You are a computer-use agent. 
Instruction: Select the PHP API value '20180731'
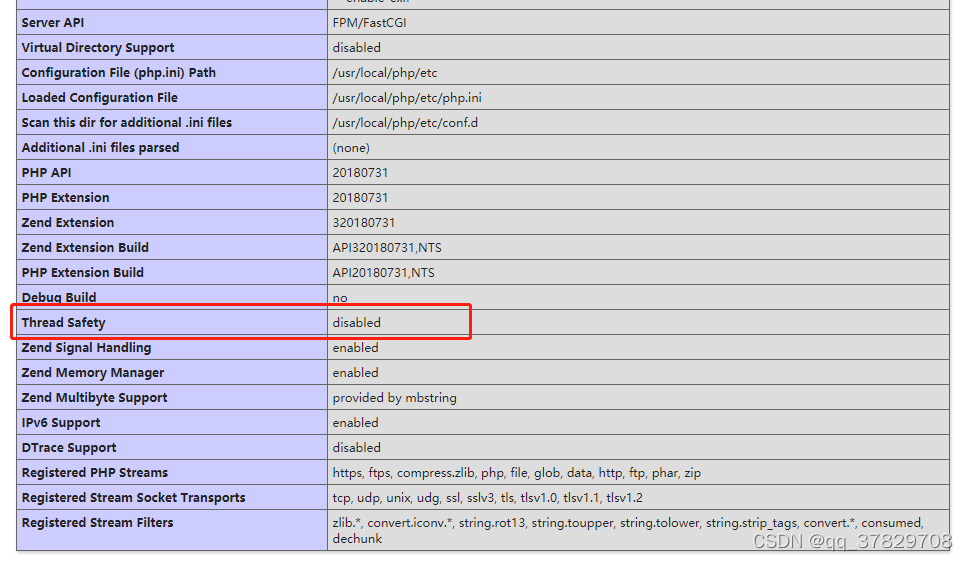(360, 173)
